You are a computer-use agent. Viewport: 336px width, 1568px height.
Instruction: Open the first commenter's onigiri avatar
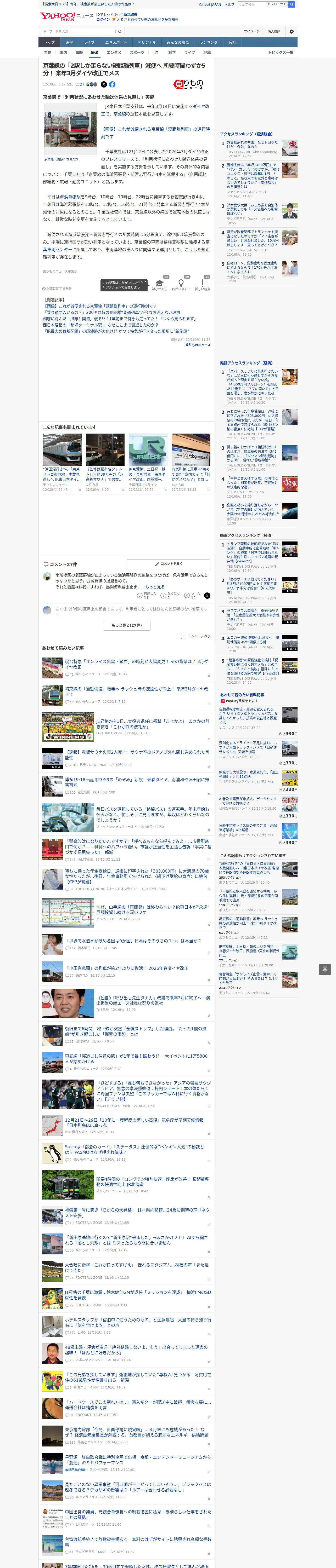(x=47, y=577)
